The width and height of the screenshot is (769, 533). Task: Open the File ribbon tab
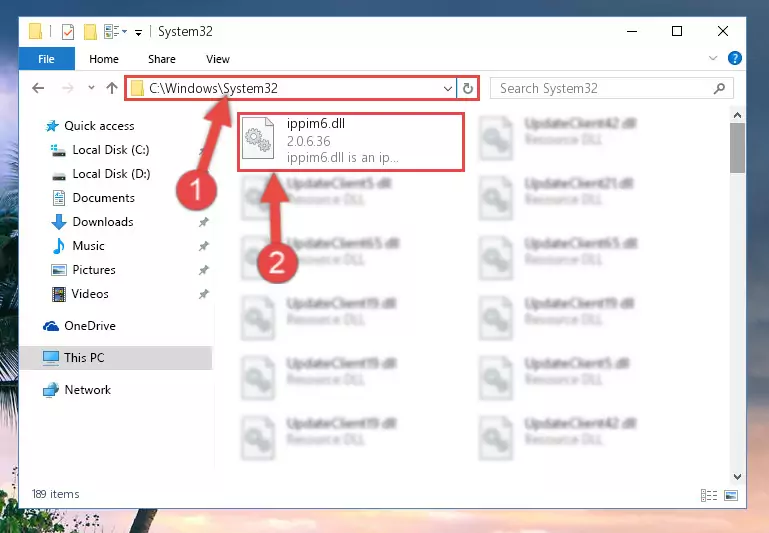click(47, 59)
